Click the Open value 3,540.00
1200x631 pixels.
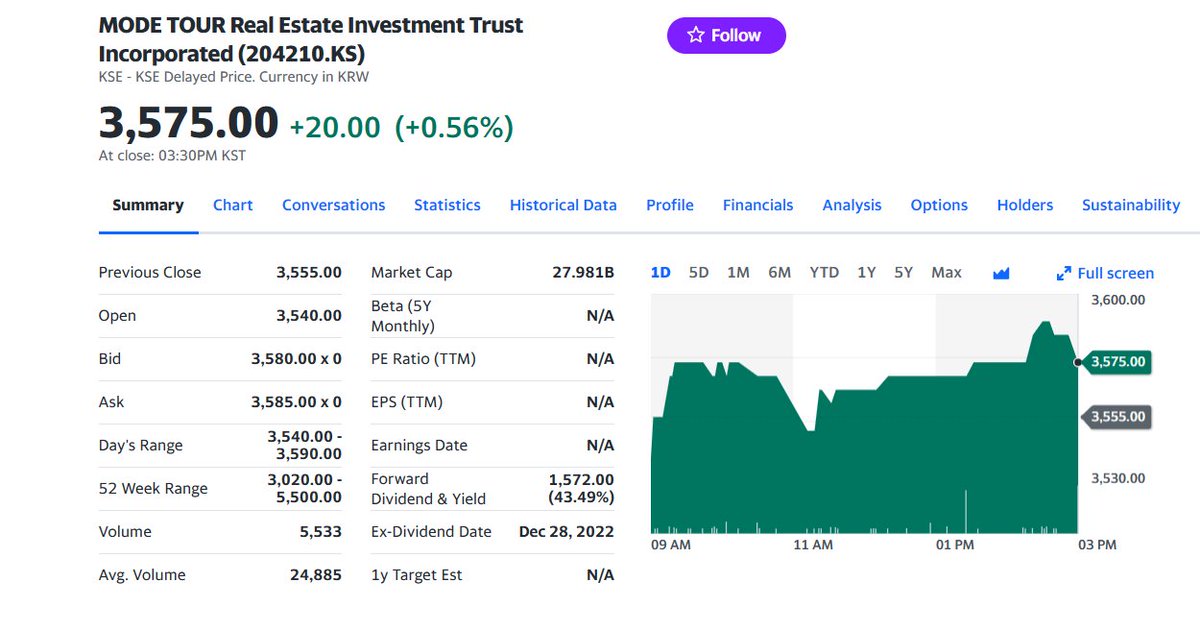tap(309, 315)
